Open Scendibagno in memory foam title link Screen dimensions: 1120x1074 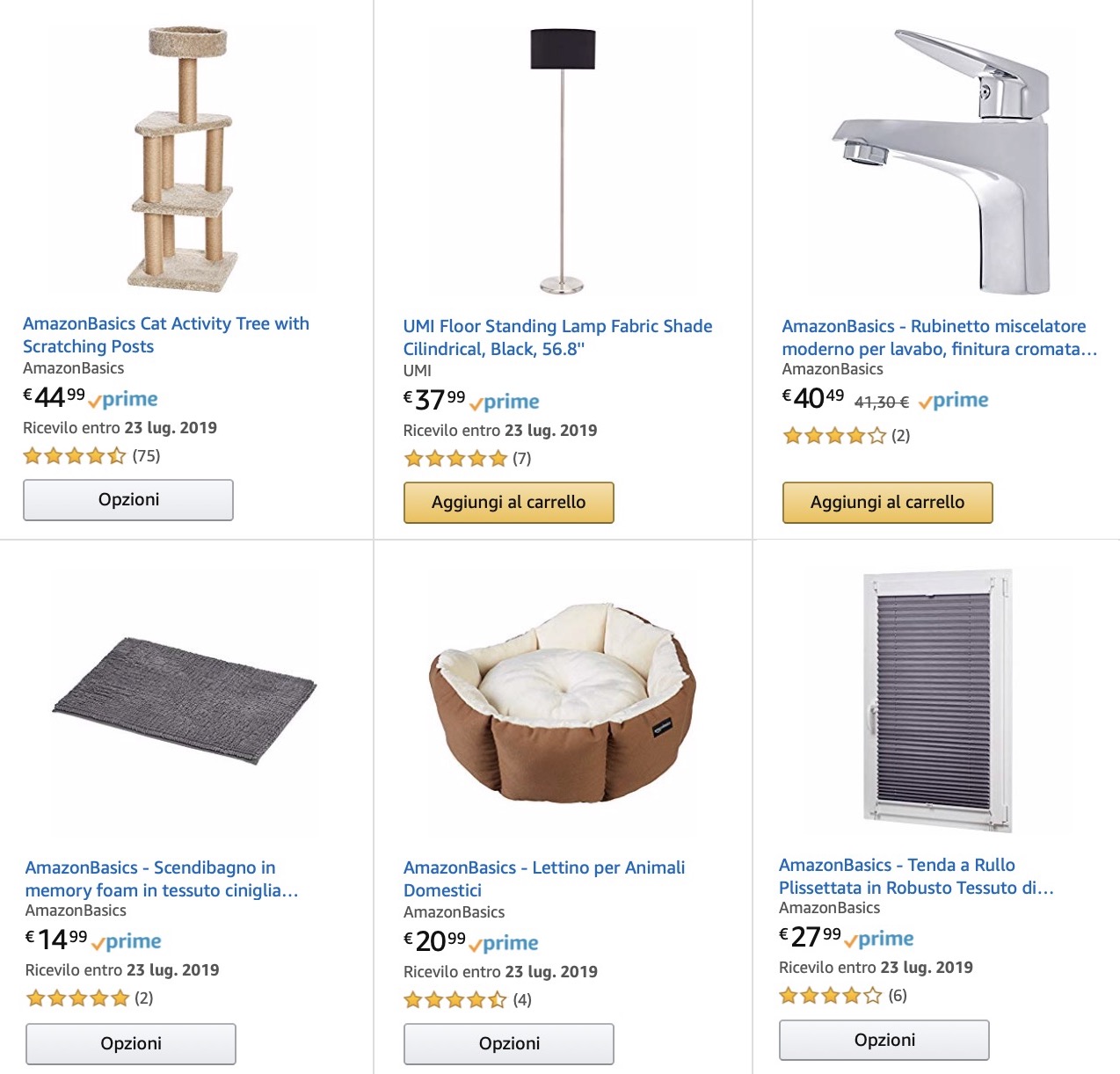point(161,879)
